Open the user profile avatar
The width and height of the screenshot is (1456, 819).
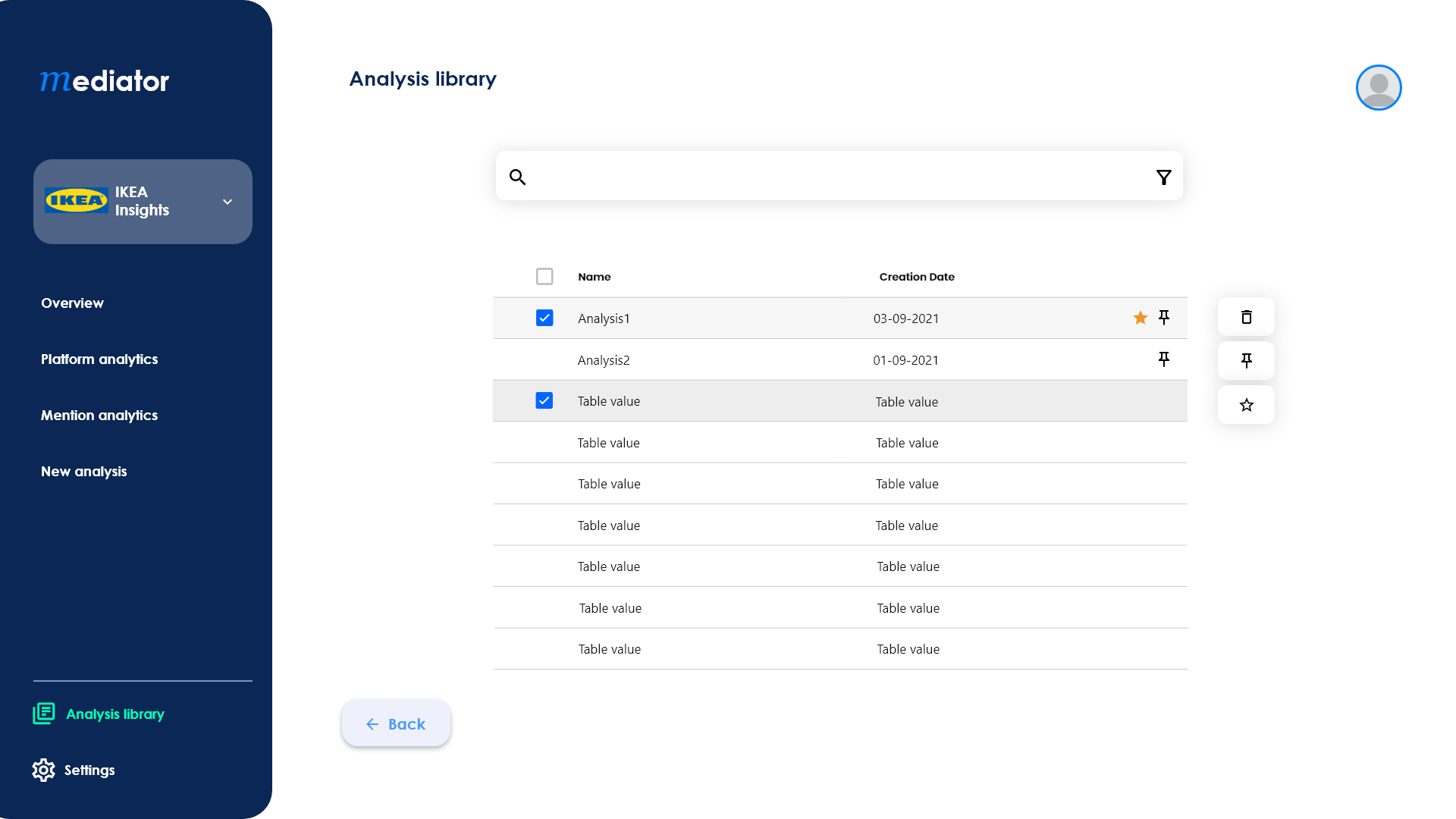(1378, 88)
